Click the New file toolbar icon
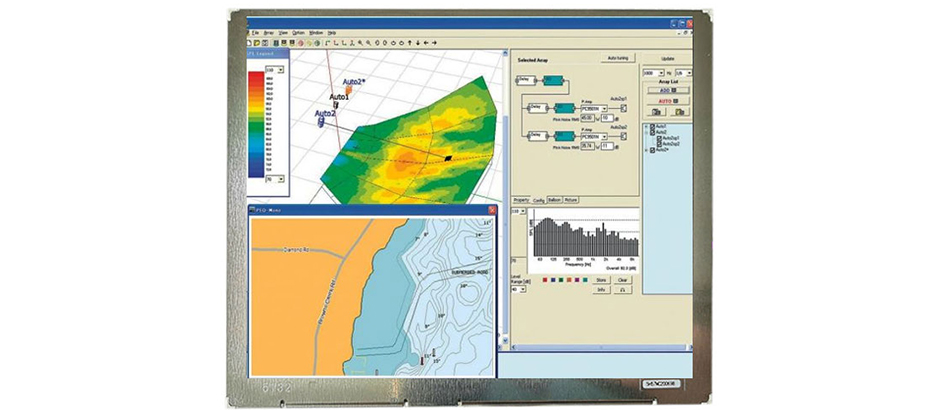 pos(249,43)
